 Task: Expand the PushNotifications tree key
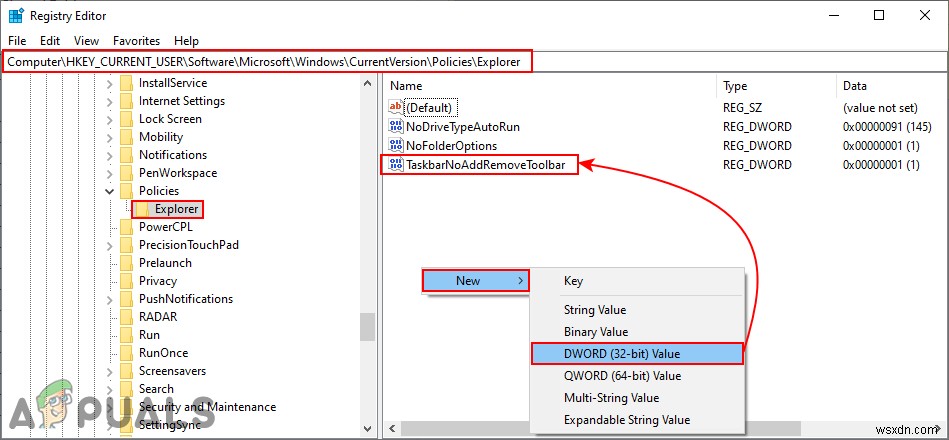click(x=109, y=299)
